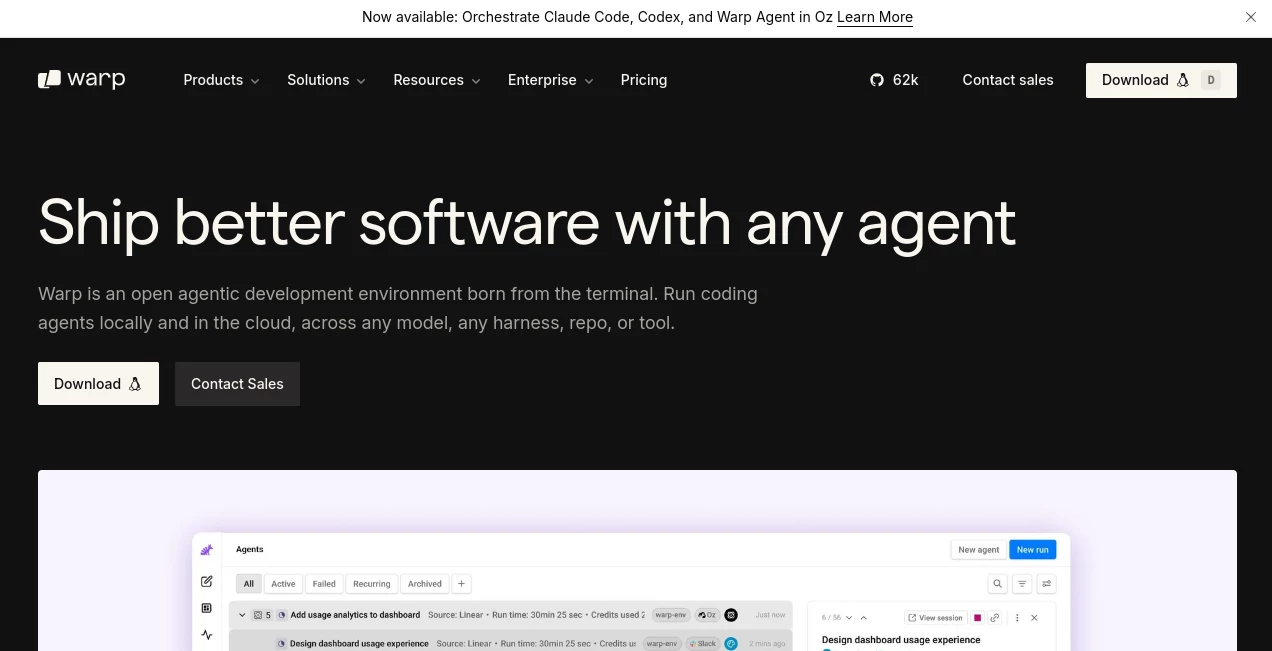Click the 'Ship better software with any agent' headline

click(527, 222)
